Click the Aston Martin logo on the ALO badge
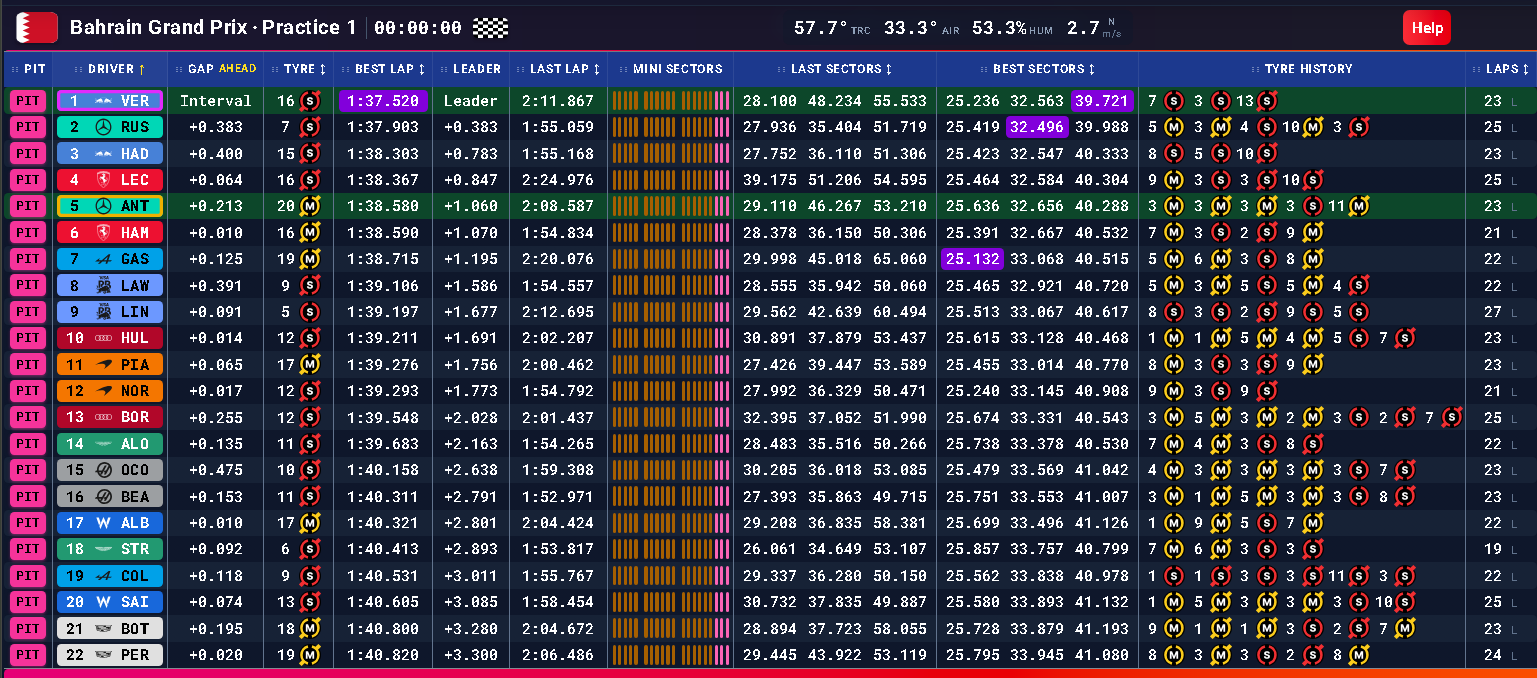 tap(103, 443)
